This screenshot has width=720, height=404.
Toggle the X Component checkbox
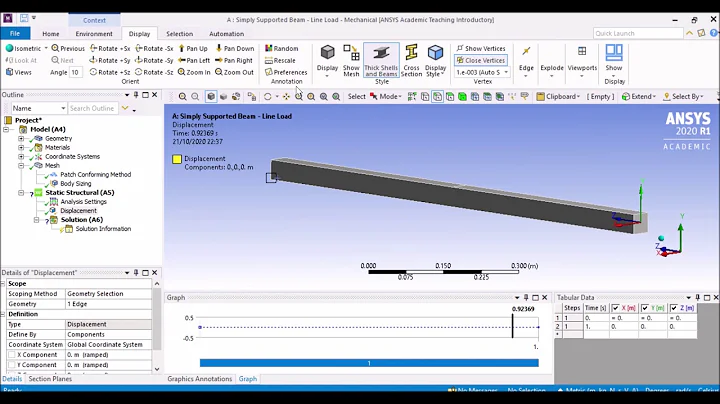(x=12, y=355)
